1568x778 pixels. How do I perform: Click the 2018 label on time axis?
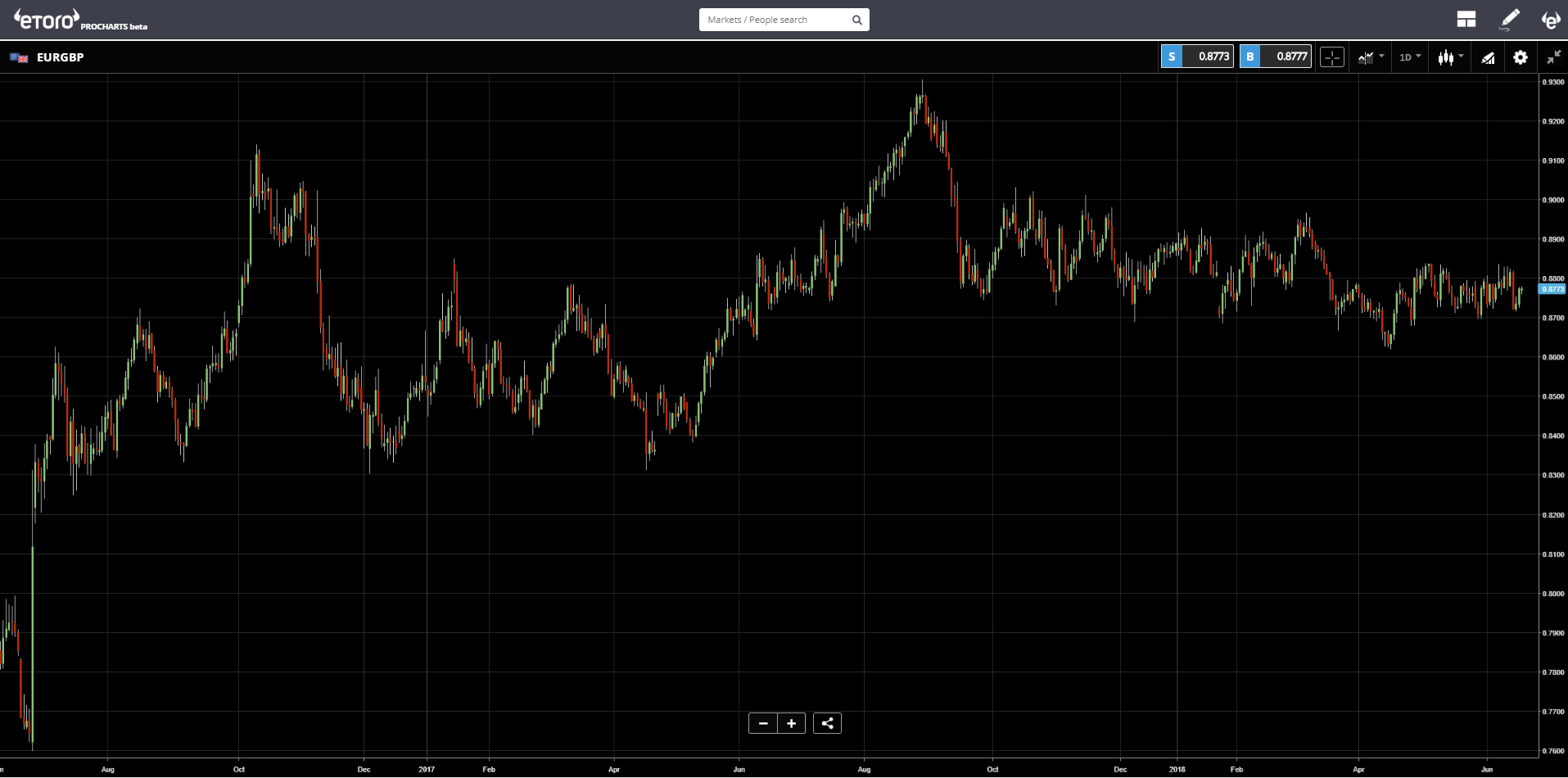1177,770
